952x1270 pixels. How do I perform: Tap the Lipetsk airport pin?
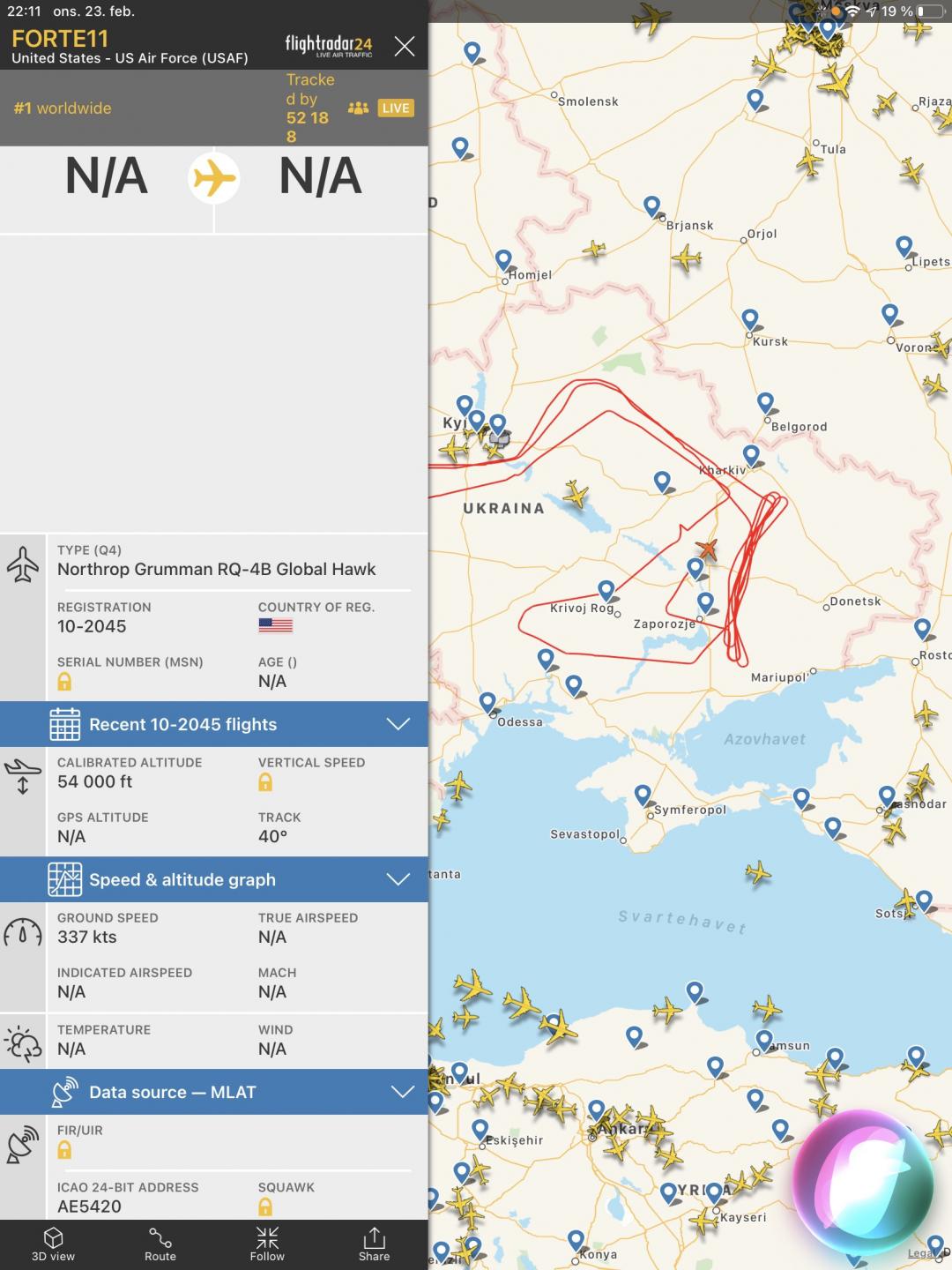pos(904,247)
